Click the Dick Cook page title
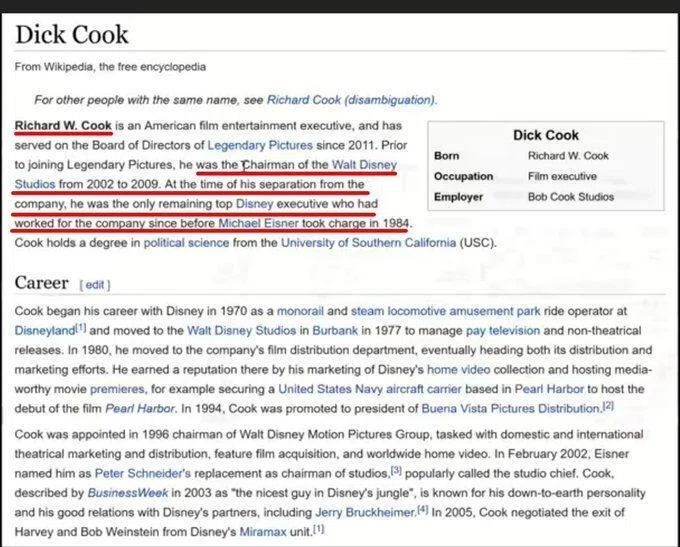 72,35
